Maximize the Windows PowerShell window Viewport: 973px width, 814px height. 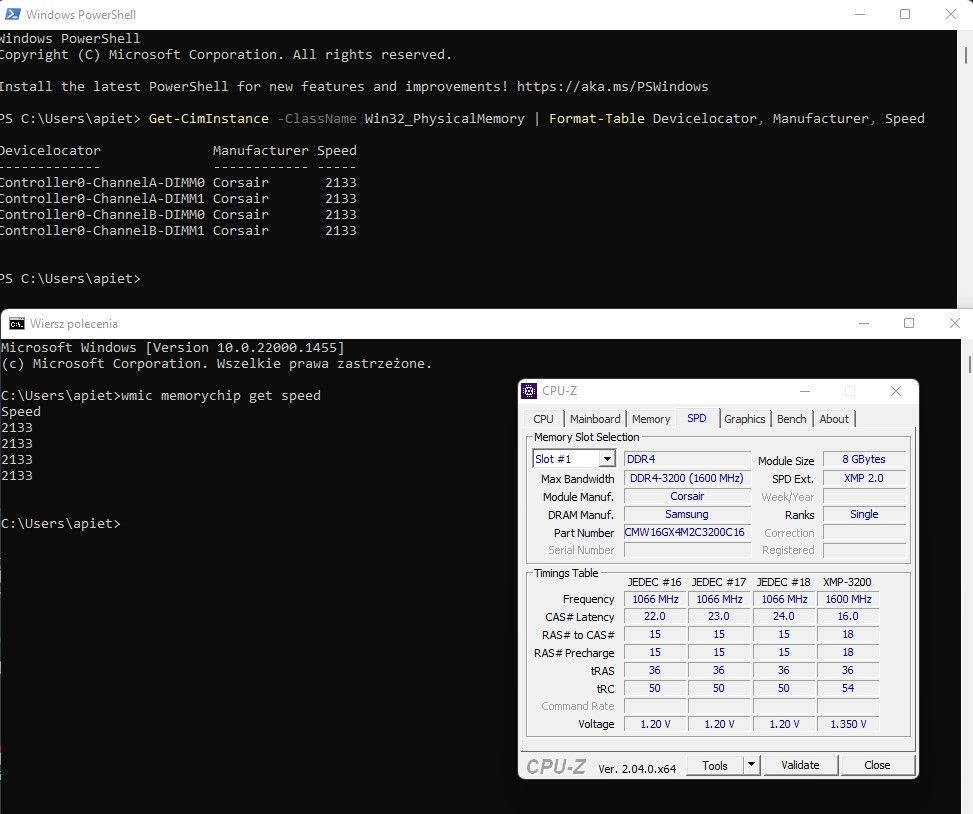pos(905,14)
